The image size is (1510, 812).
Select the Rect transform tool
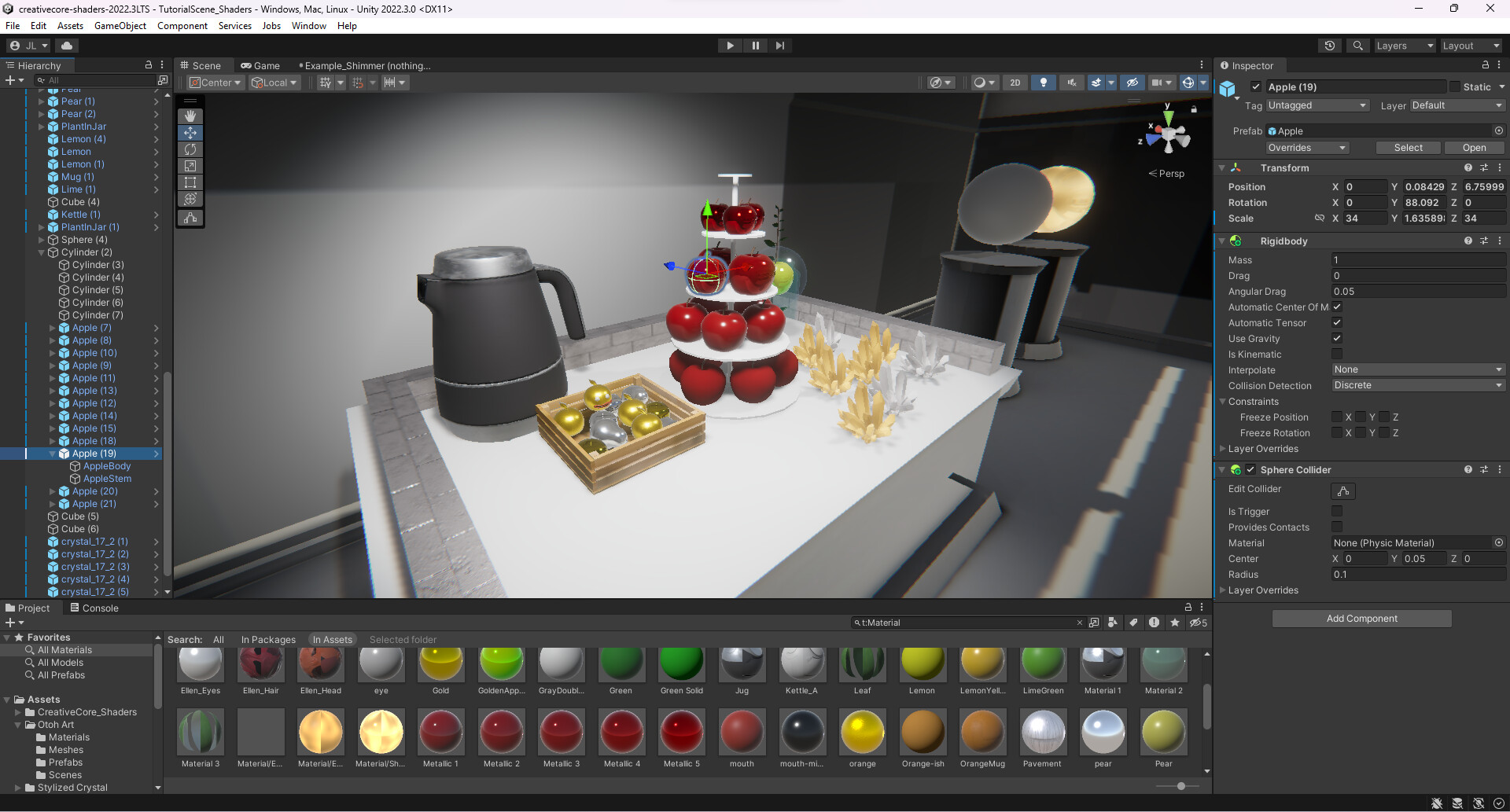190,182
